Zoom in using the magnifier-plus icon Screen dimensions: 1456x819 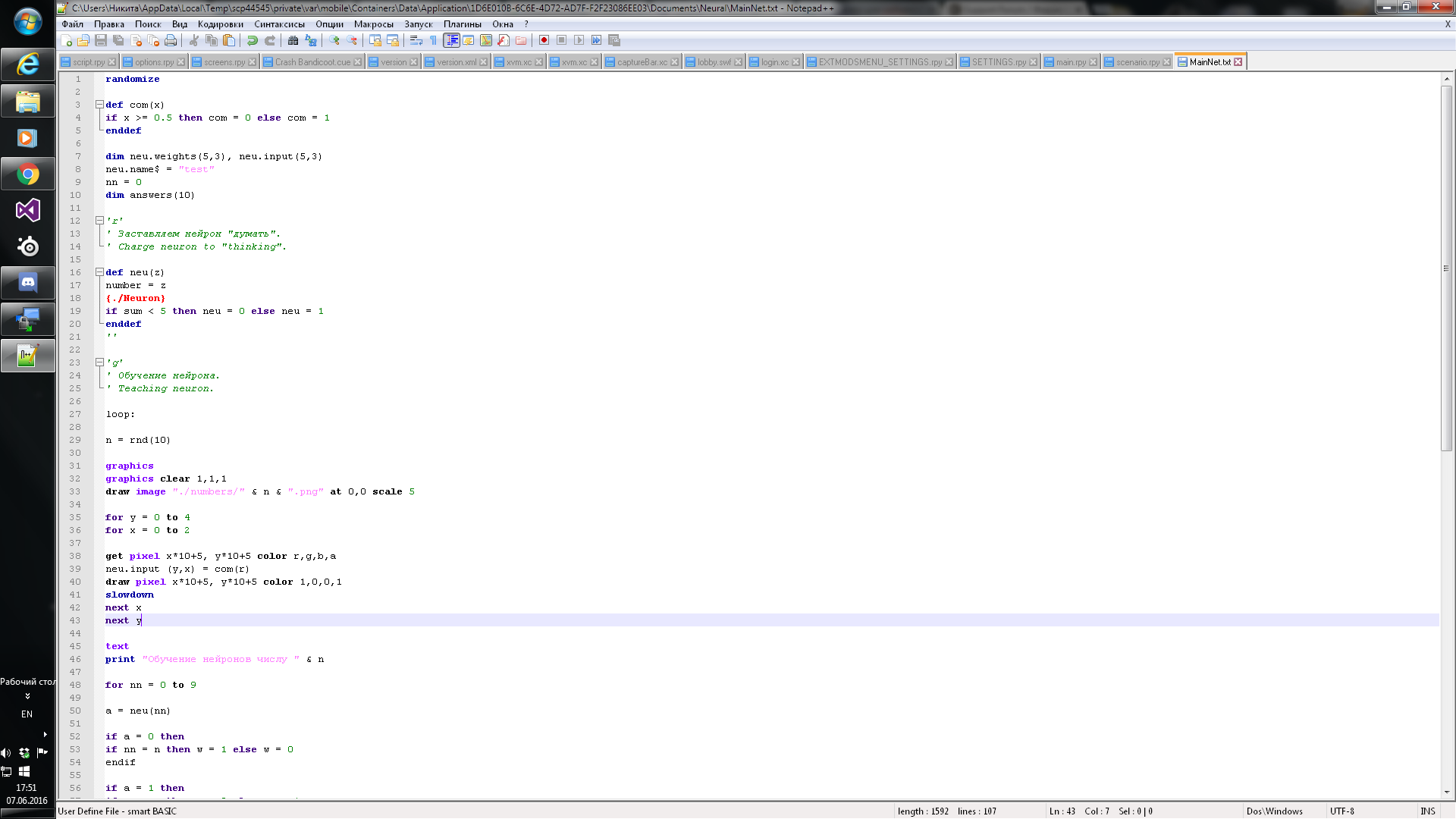pyautogui.click(x=334, y=40)
